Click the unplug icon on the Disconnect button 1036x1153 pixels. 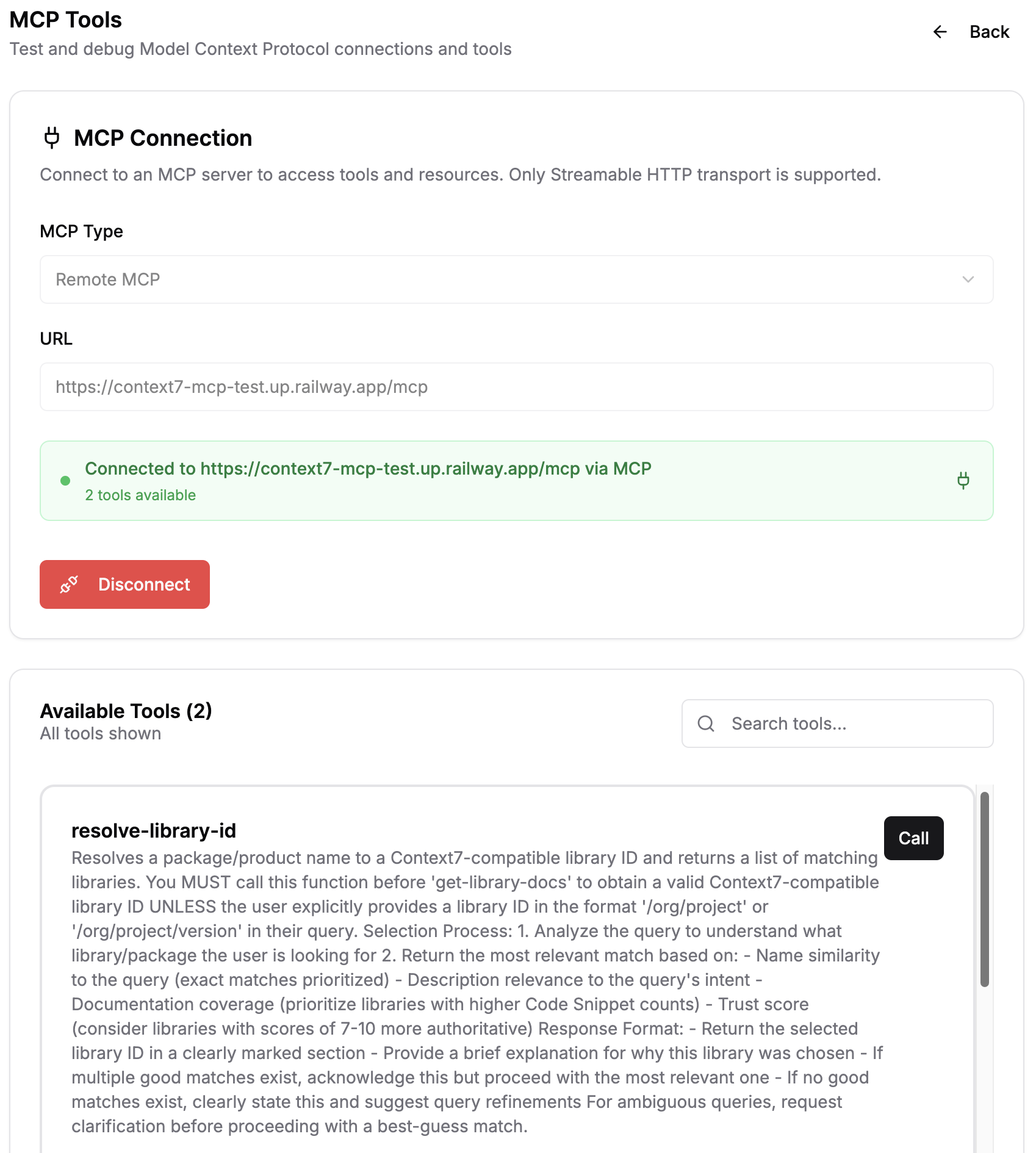pos(69,584)
